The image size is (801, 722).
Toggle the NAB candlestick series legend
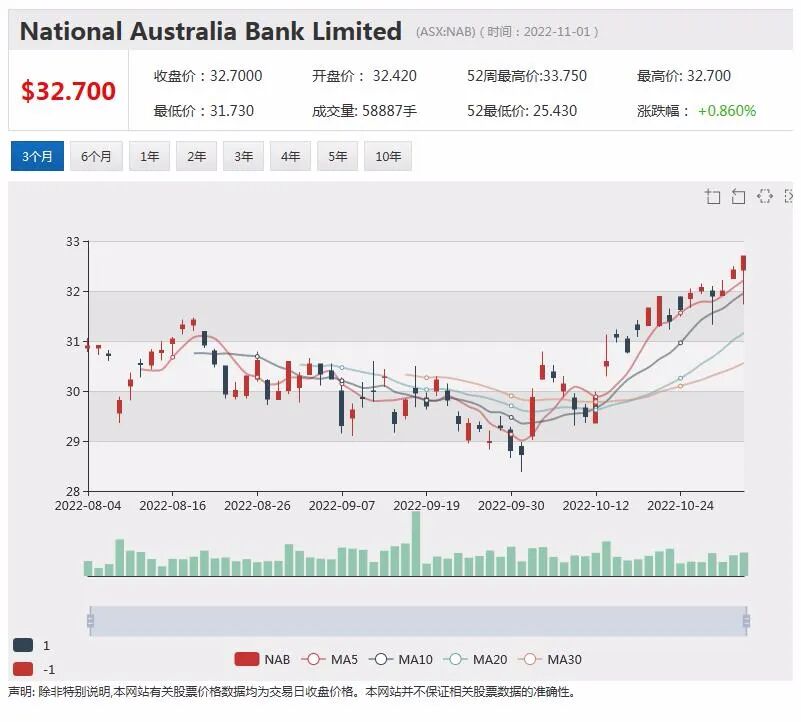click(x=263, y=659)
